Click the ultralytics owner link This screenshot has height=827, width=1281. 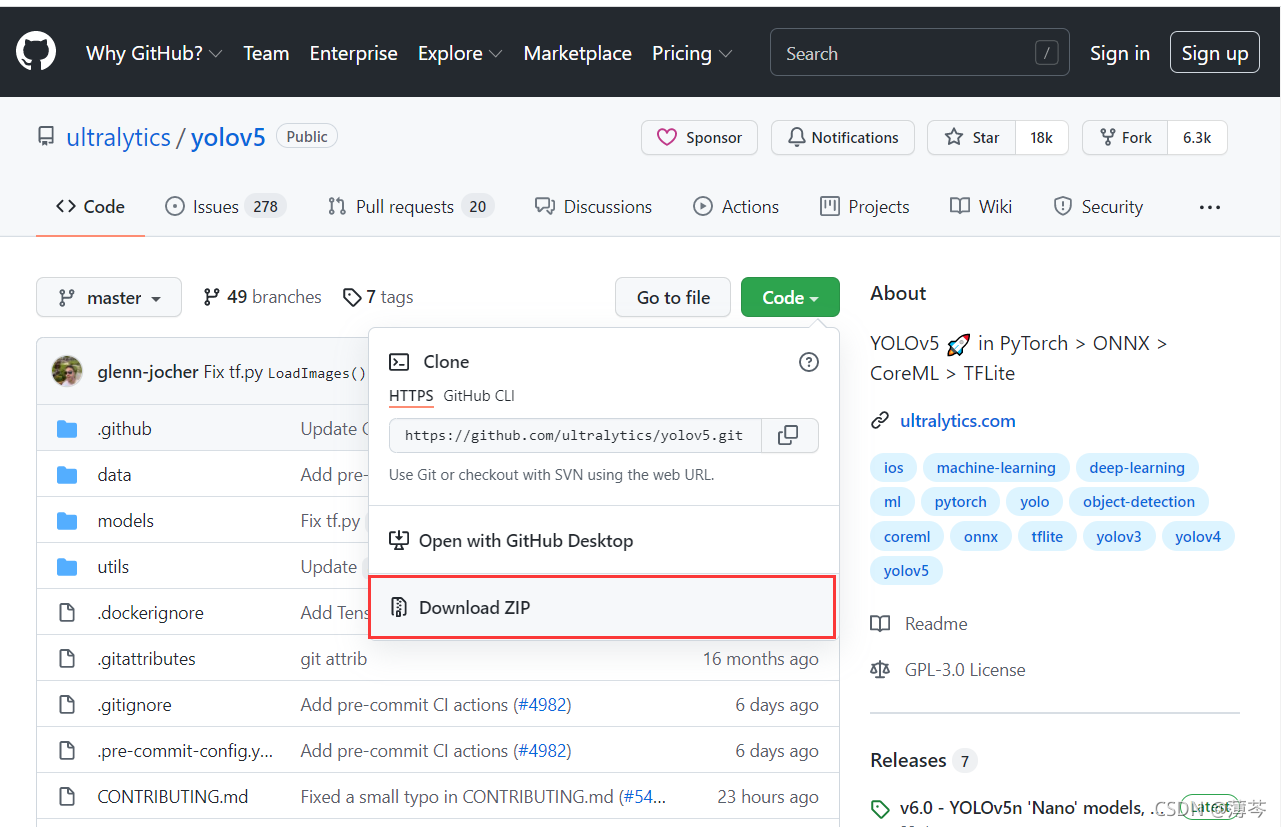coord(118,137)
